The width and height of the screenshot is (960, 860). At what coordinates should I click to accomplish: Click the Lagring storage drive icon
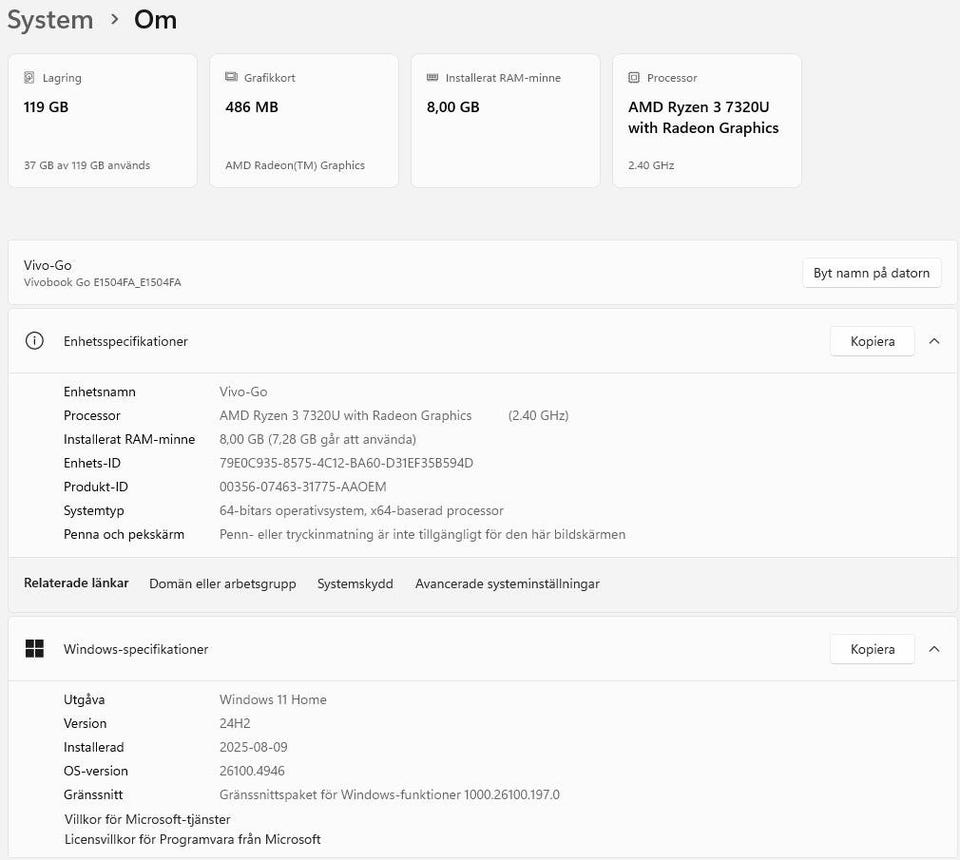coord(30,78)
